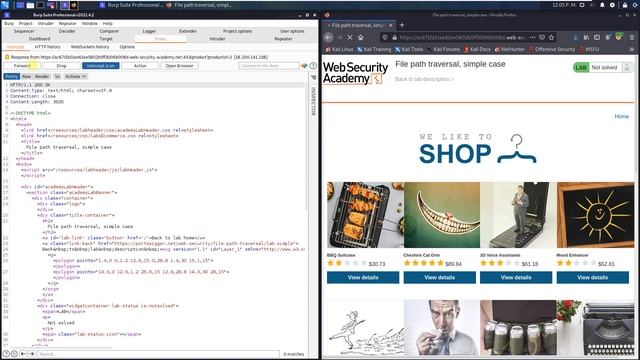Image resolution: width=640 pixels, height=360 pixels.
Task: Open the Offensive Security bookmark
Action: [x=551, y=49]
